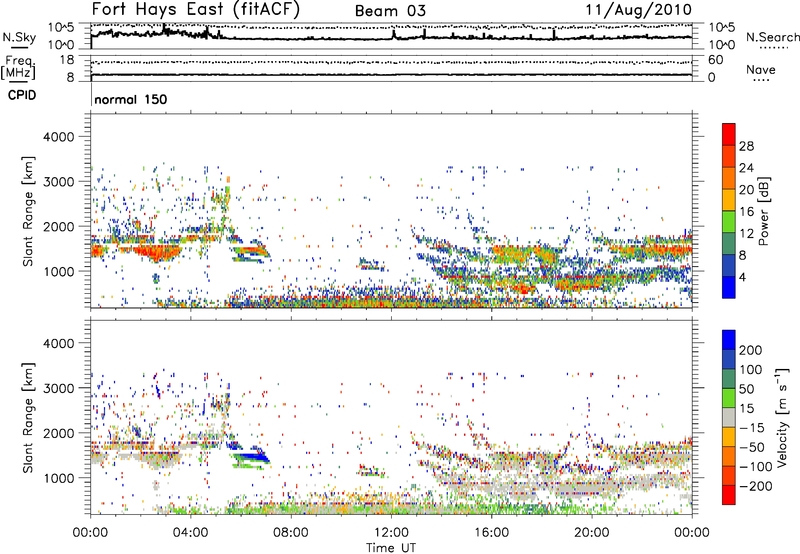This screenshot has height=554, width=800.
Task: Click the 'N.Sky' legend label
Action: 19,37
